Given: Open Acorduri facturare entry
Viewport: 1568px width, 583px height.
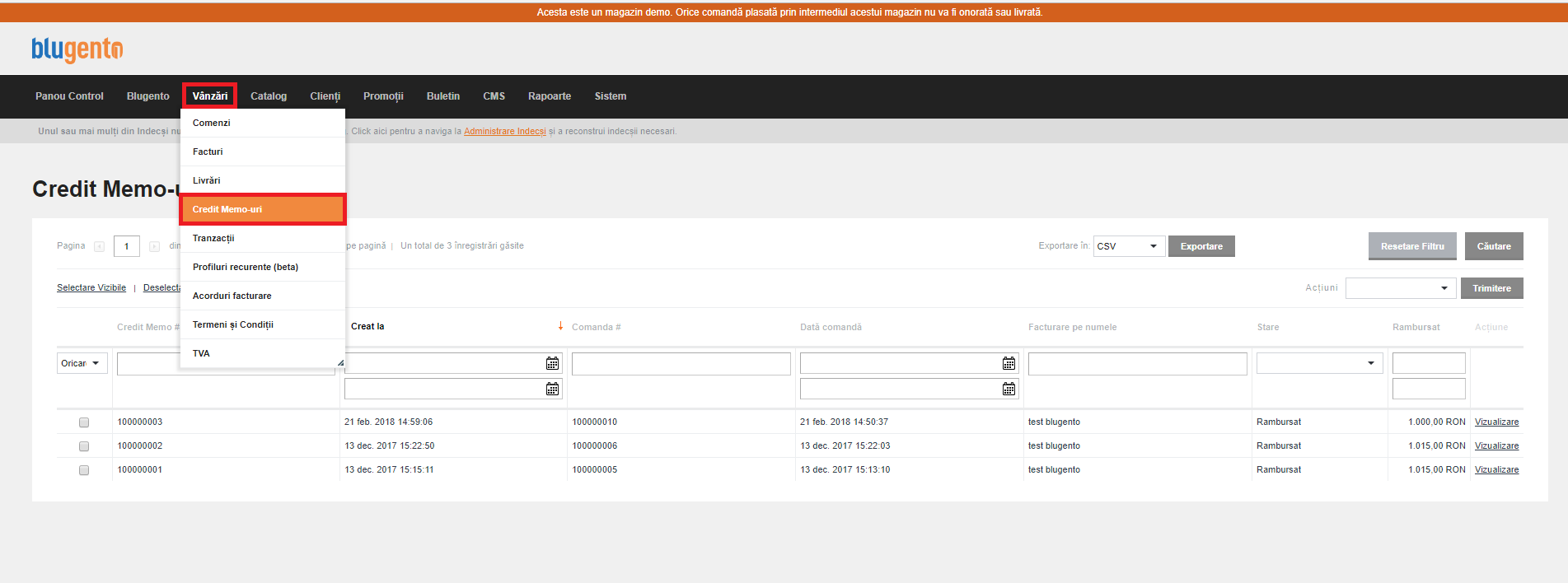Looking at the screenshot, I should (x=263, y=296).
